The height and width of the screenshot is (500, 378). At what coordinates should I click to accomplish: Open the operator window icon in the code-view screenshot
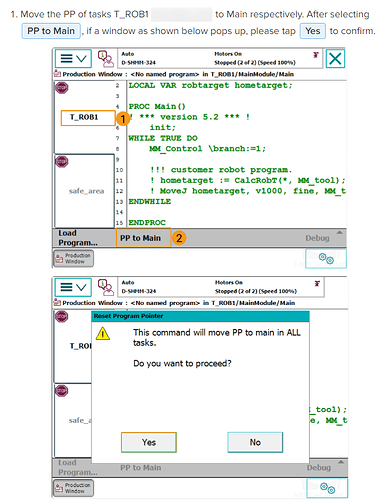[x=105, y=59]
